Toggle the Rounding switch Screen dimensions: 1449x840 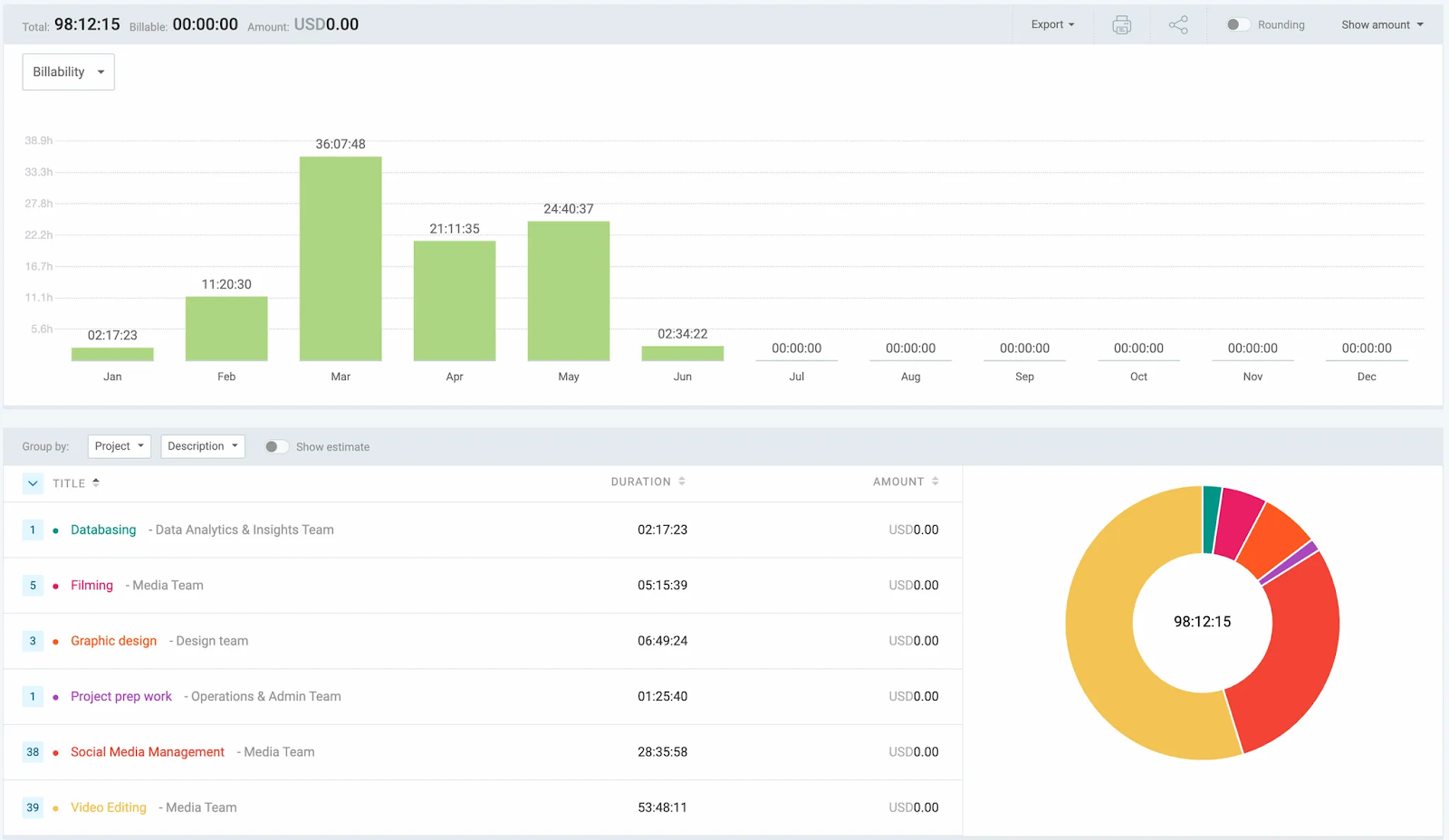pos(1237,25)
